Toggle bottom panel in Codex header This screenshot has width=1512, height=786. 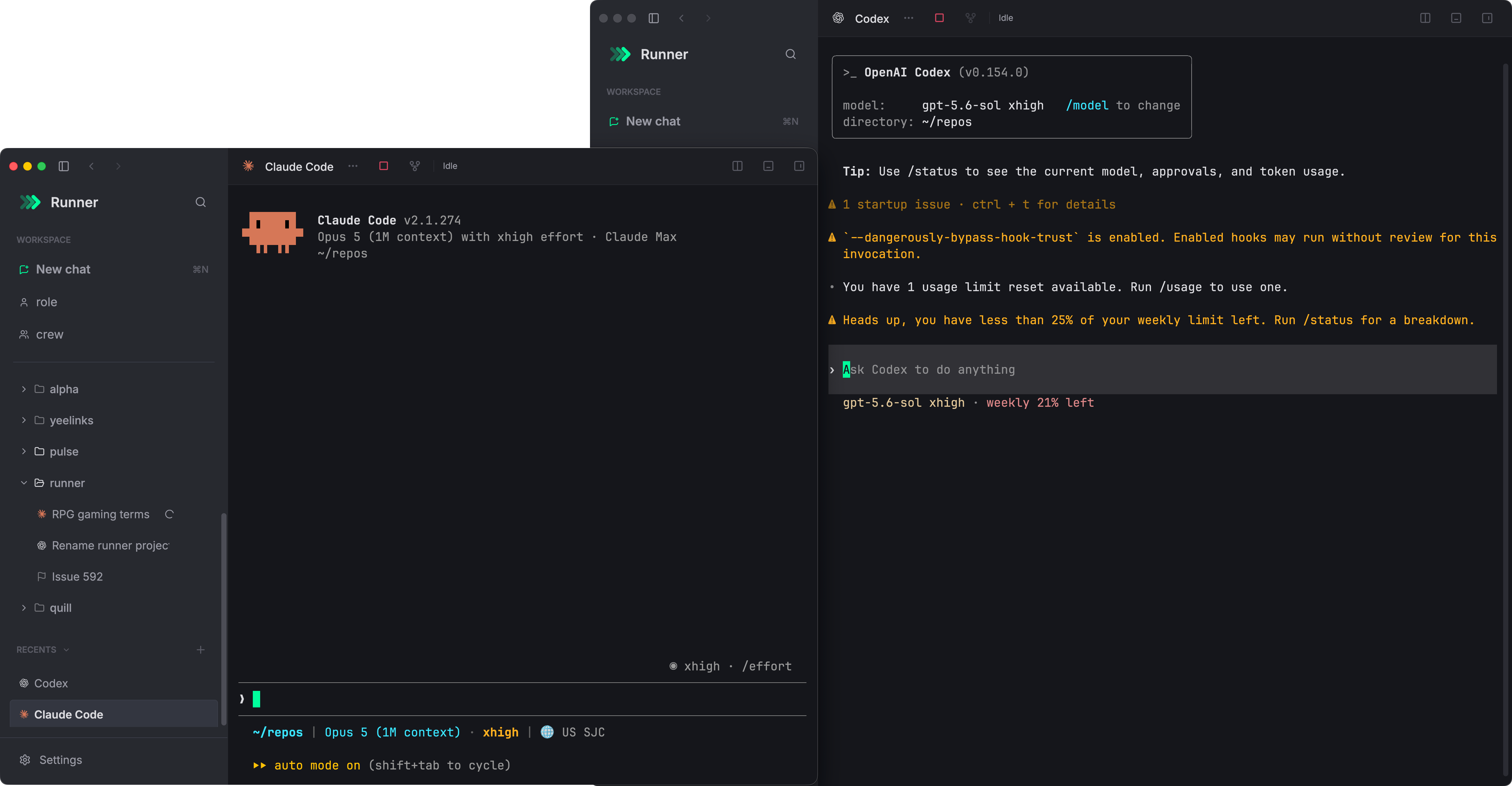point(1456,18)
